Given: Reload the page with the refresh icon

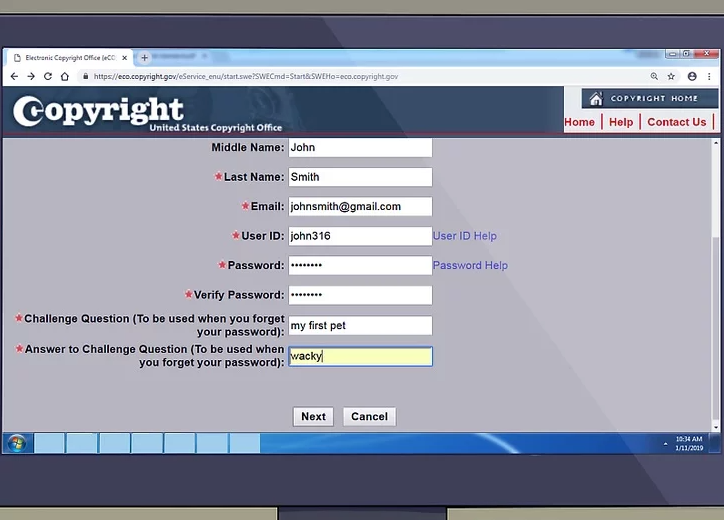Looking at the screenshot, I should coord(48,76).
